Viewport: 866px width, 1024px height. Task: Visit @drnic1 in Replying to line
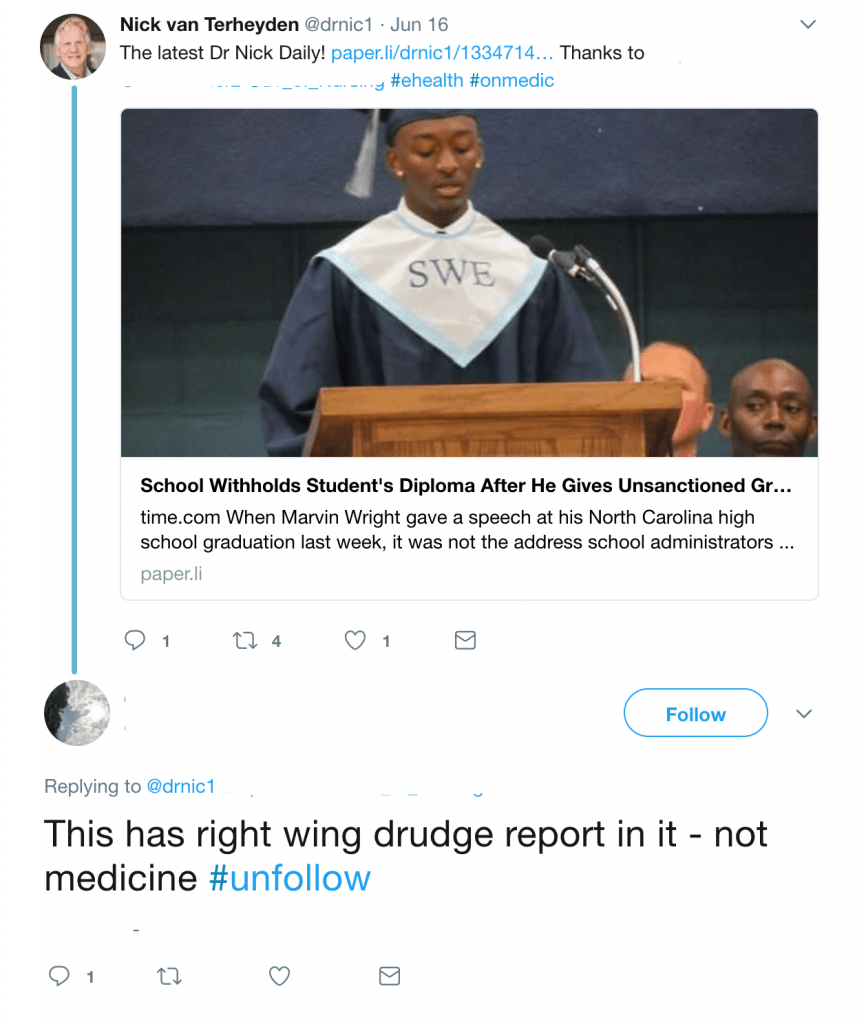[x=181, y=786]
